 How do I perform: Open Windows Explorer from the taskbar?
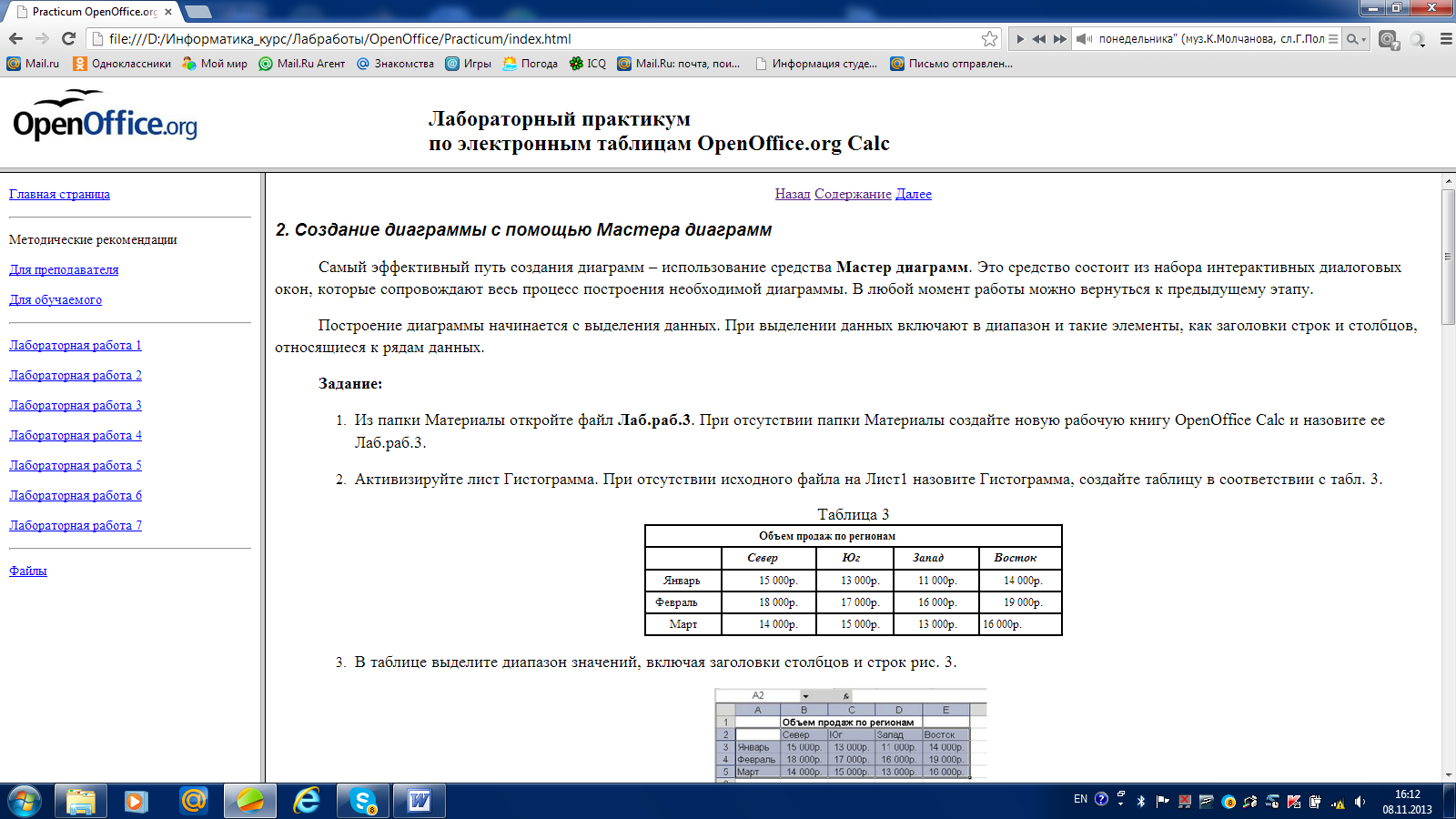81,801
